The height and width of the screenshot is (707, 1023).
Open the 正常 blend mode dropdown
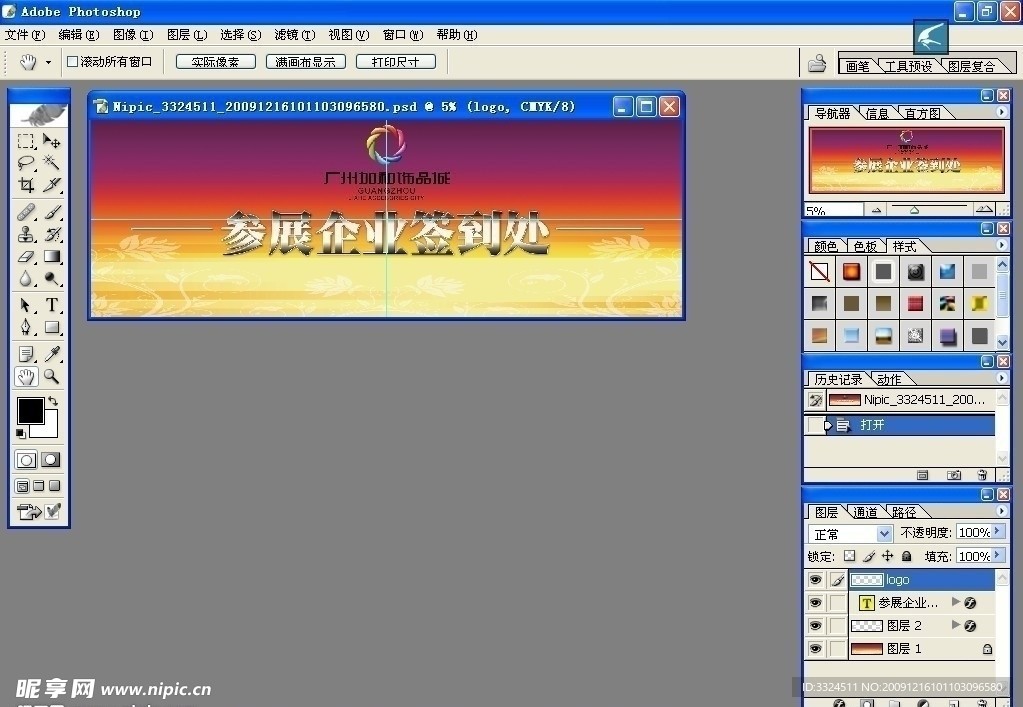coord(851,534)
